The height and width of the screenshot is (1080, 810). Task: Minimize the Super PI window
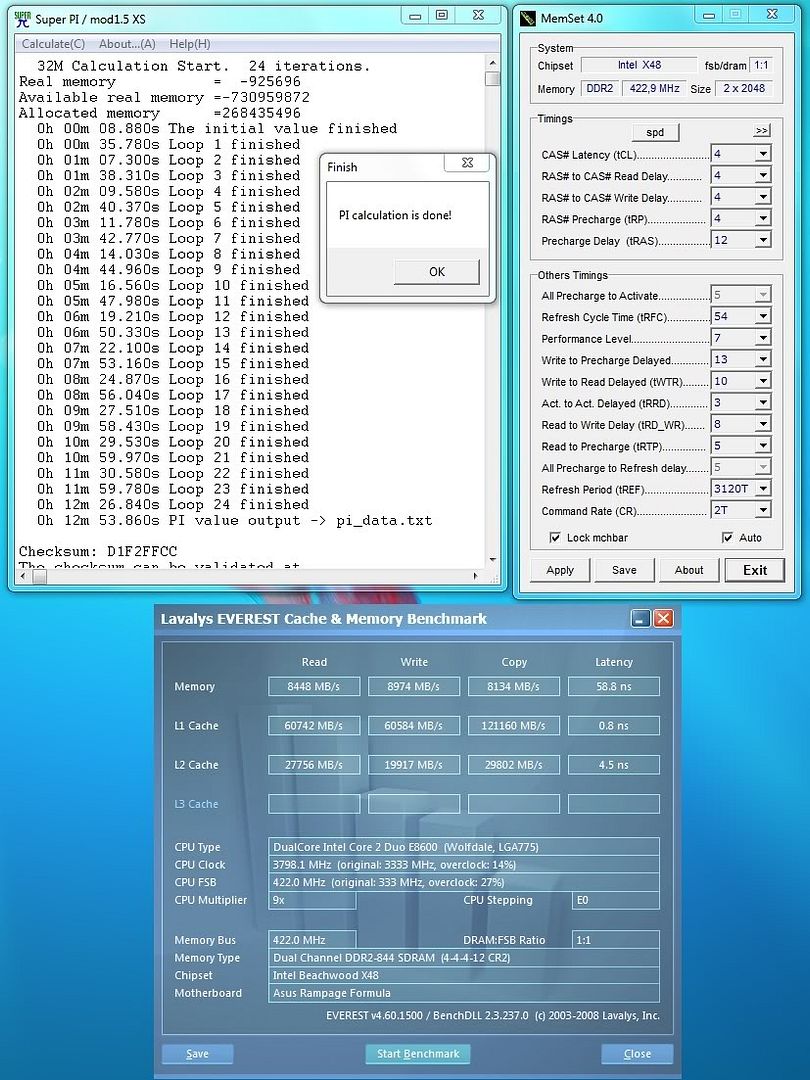click(415, 16)
